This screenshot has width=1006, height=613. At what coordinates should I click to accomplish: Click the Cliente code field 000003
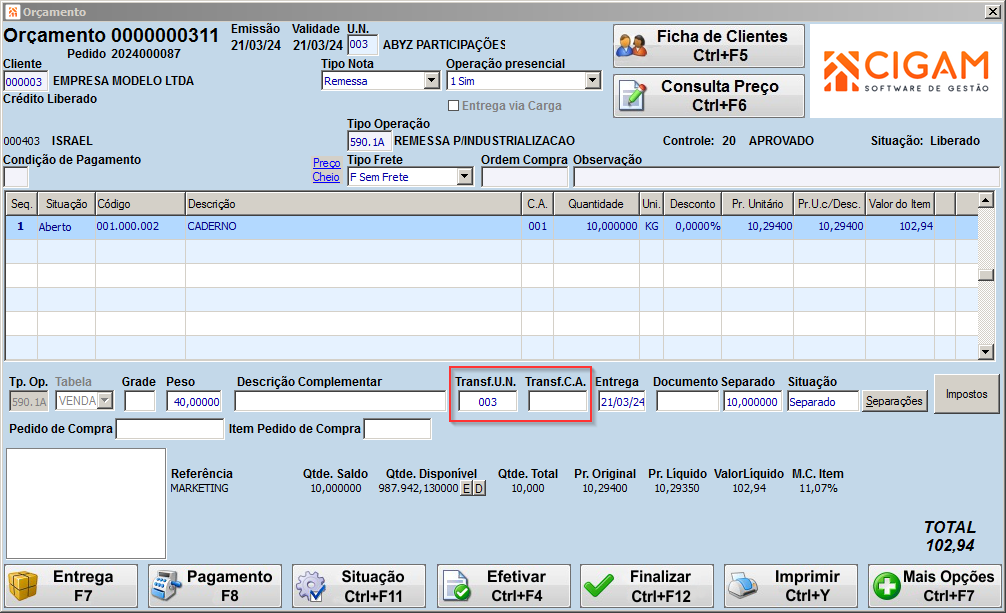[26, 82]
